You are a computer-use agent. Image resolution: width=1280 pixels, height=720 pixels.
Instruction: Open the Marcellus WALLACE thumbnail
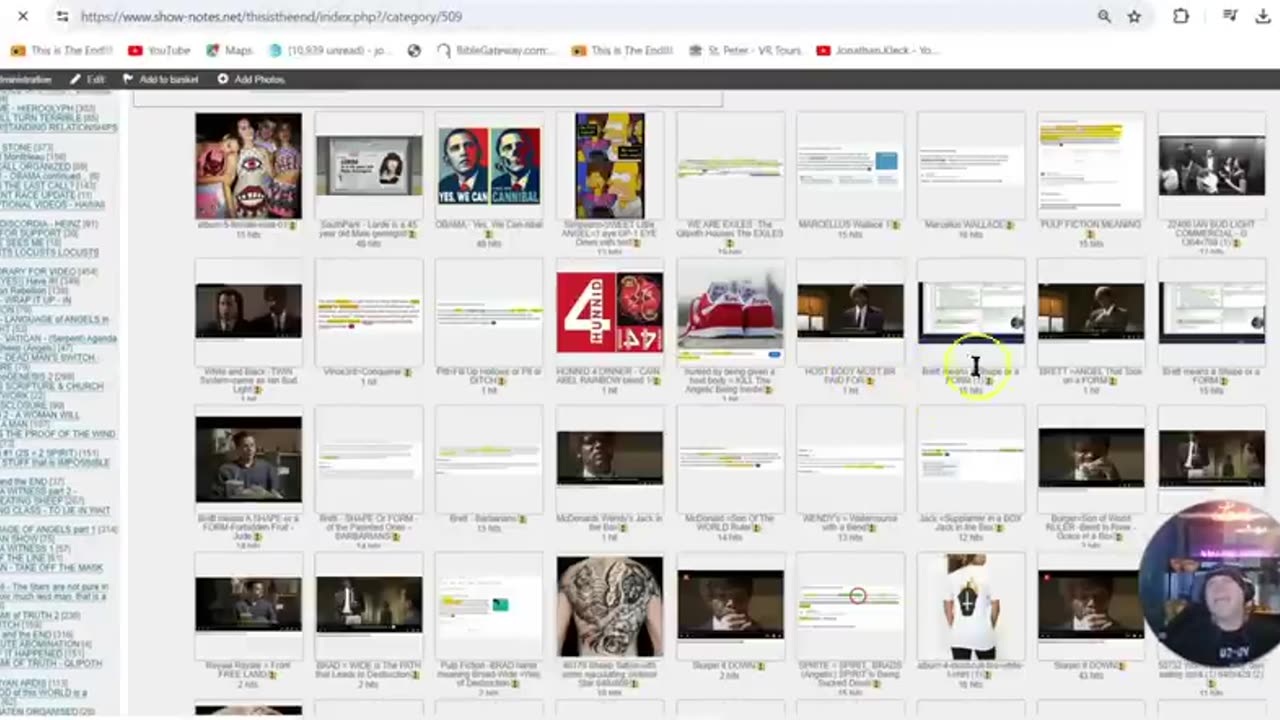point(971,166)
